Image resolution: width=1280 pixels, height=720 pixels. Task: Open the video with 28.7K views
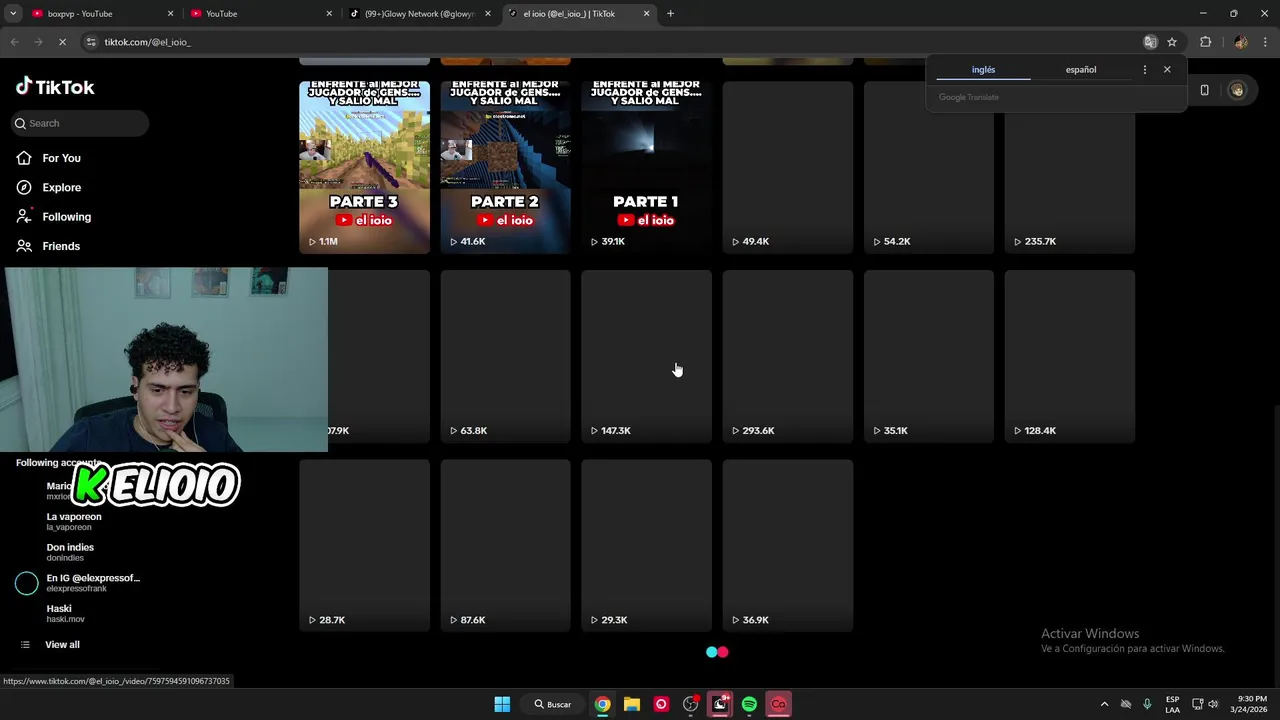tap(364, 545)
